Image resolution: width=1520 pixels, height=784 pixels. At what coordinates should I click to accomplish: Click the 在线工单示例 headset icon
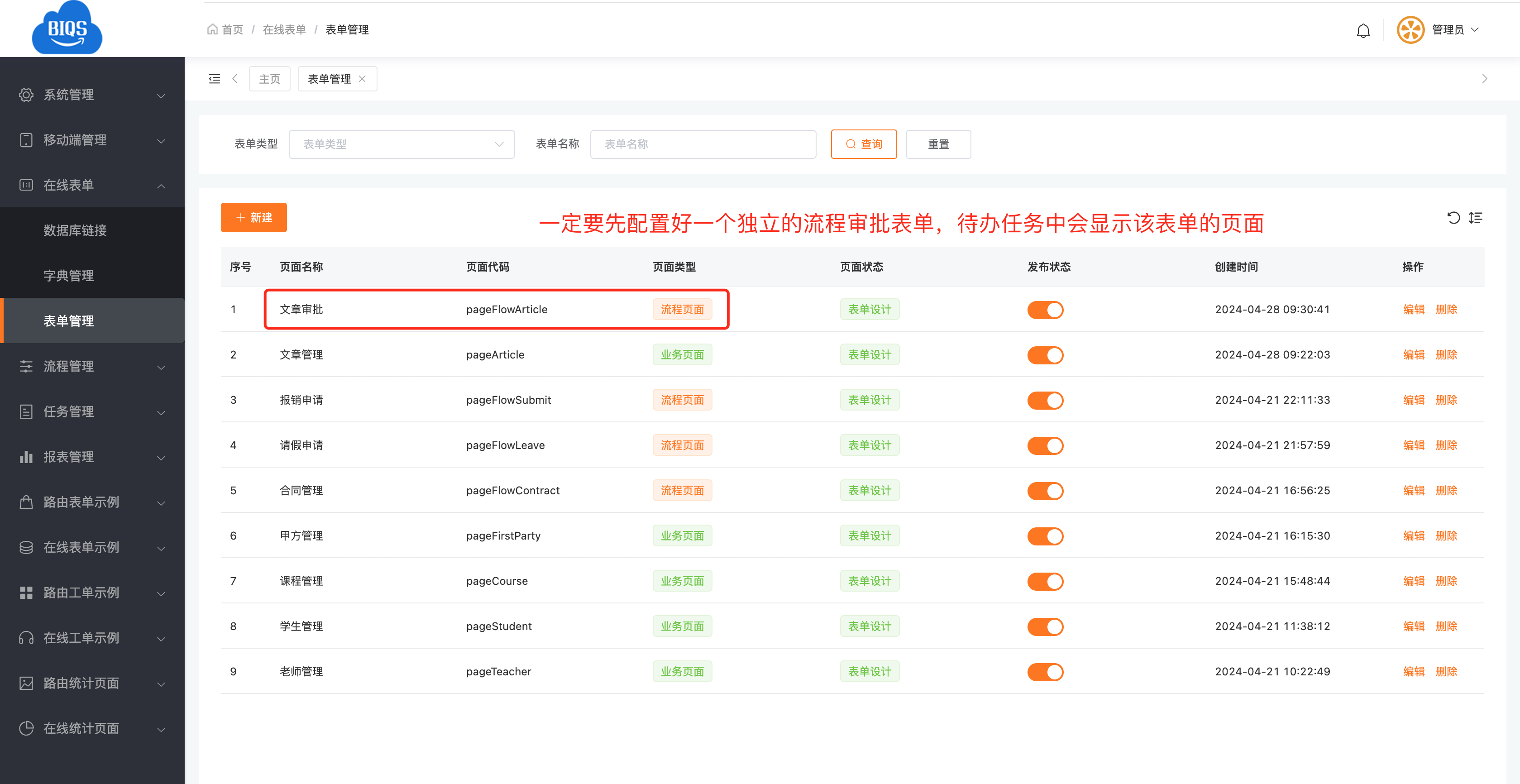[26, 638]
